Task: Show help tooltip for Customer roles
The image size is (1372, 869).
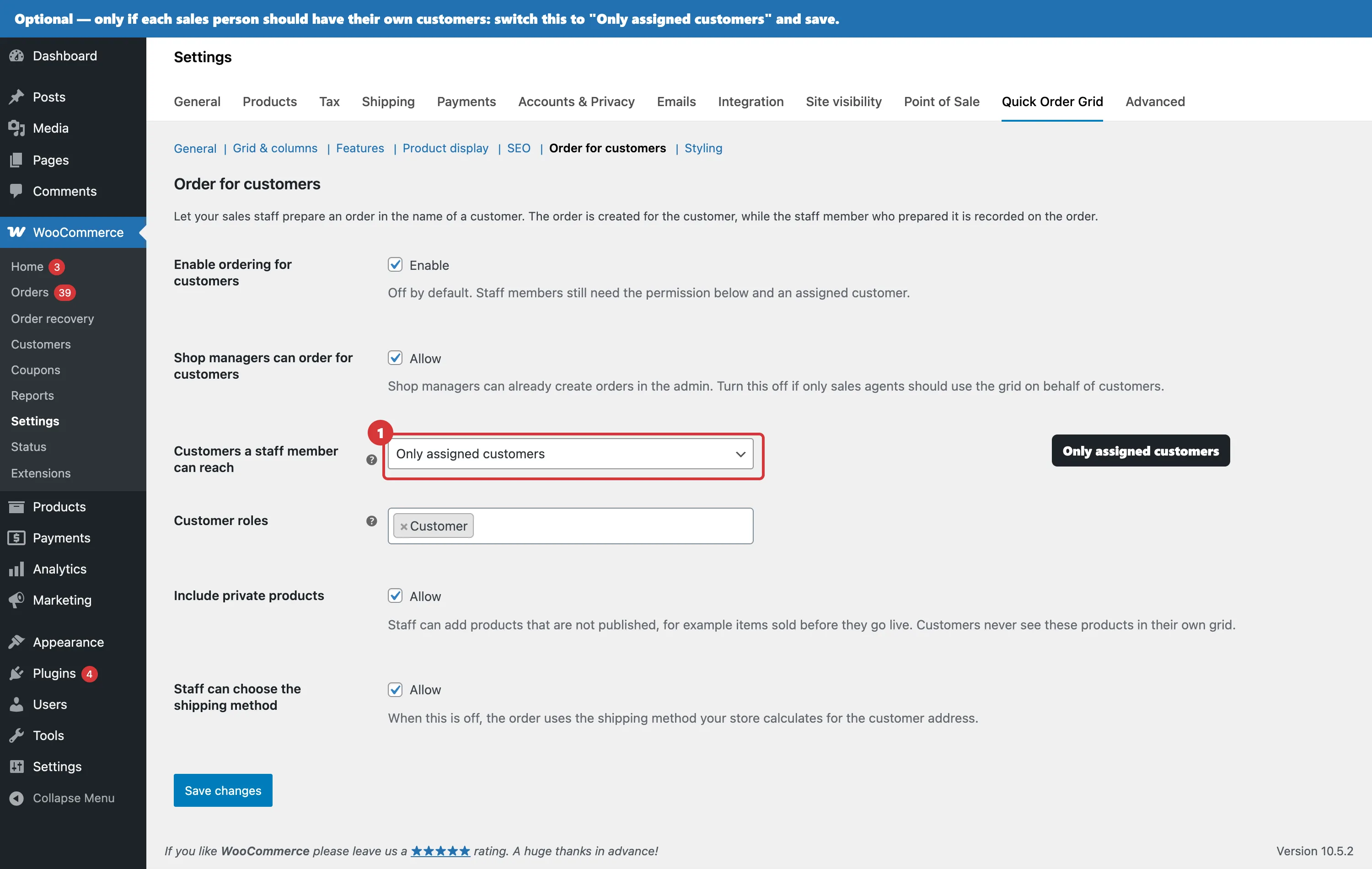Action: pos(371,521)
